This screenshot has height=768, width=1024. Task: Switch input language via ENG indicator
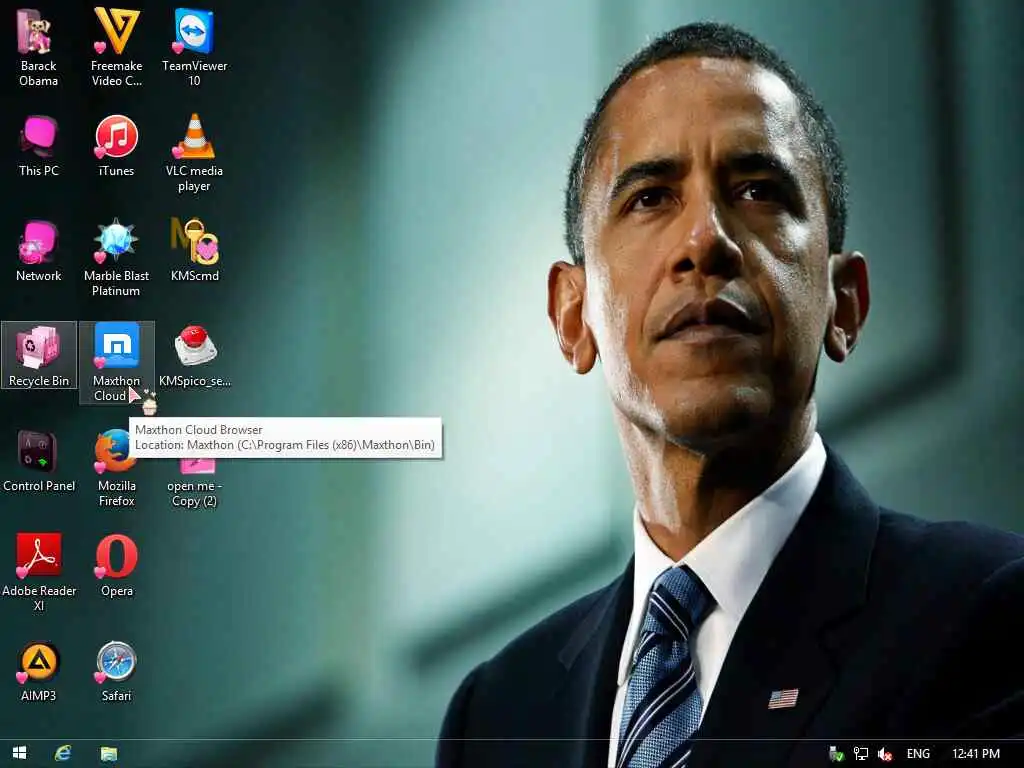918,754
